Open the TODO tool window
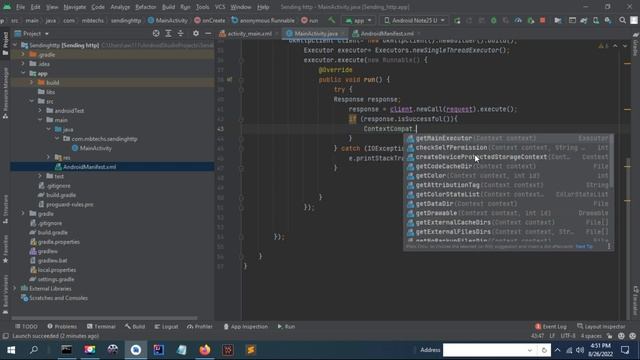Viewport: 640px width, 360px height. point(26,327)
